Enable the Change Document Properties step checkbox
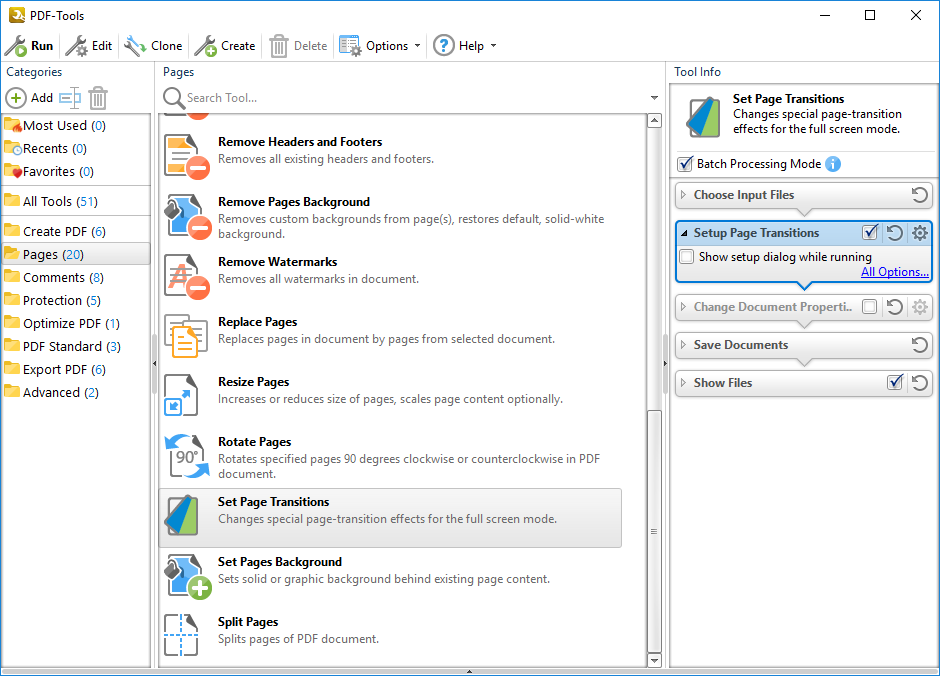The height and width of the screenshot is (676, 940). (870, 307)
